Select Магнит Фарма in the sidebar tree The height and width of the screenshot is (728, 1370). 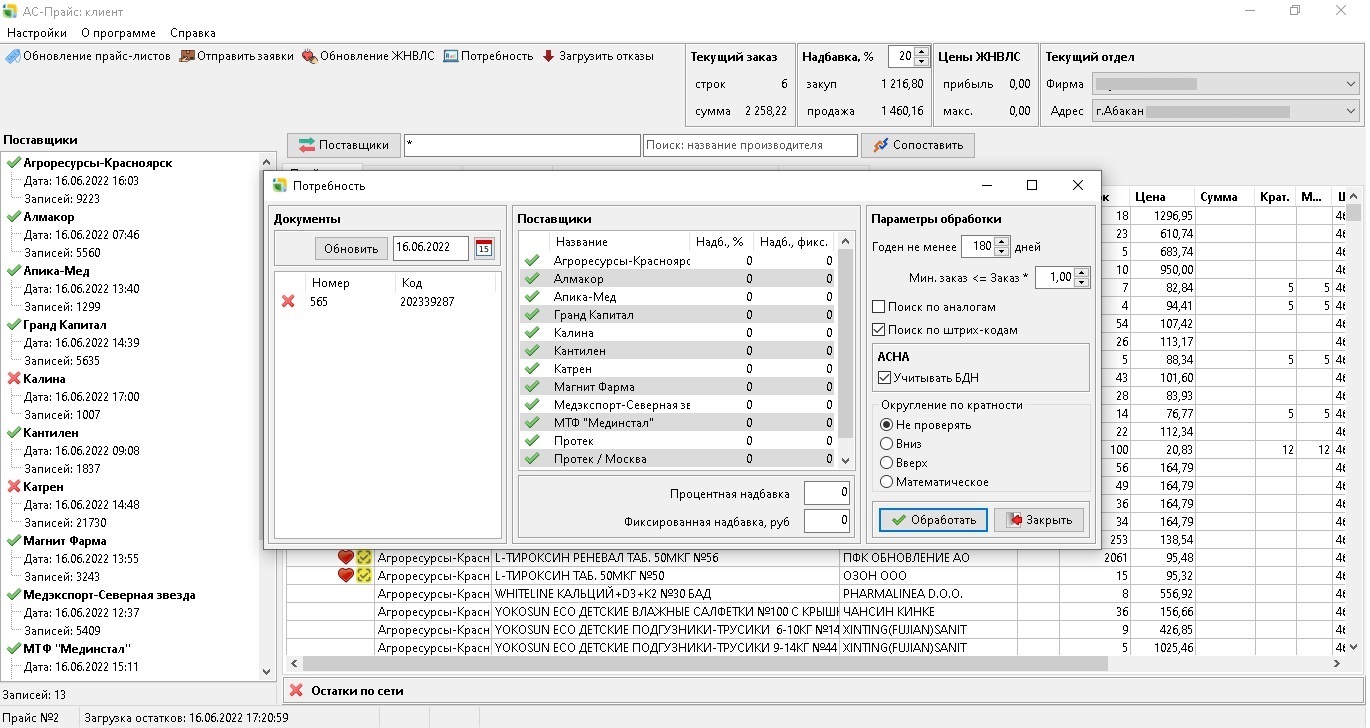click(65, 541)
